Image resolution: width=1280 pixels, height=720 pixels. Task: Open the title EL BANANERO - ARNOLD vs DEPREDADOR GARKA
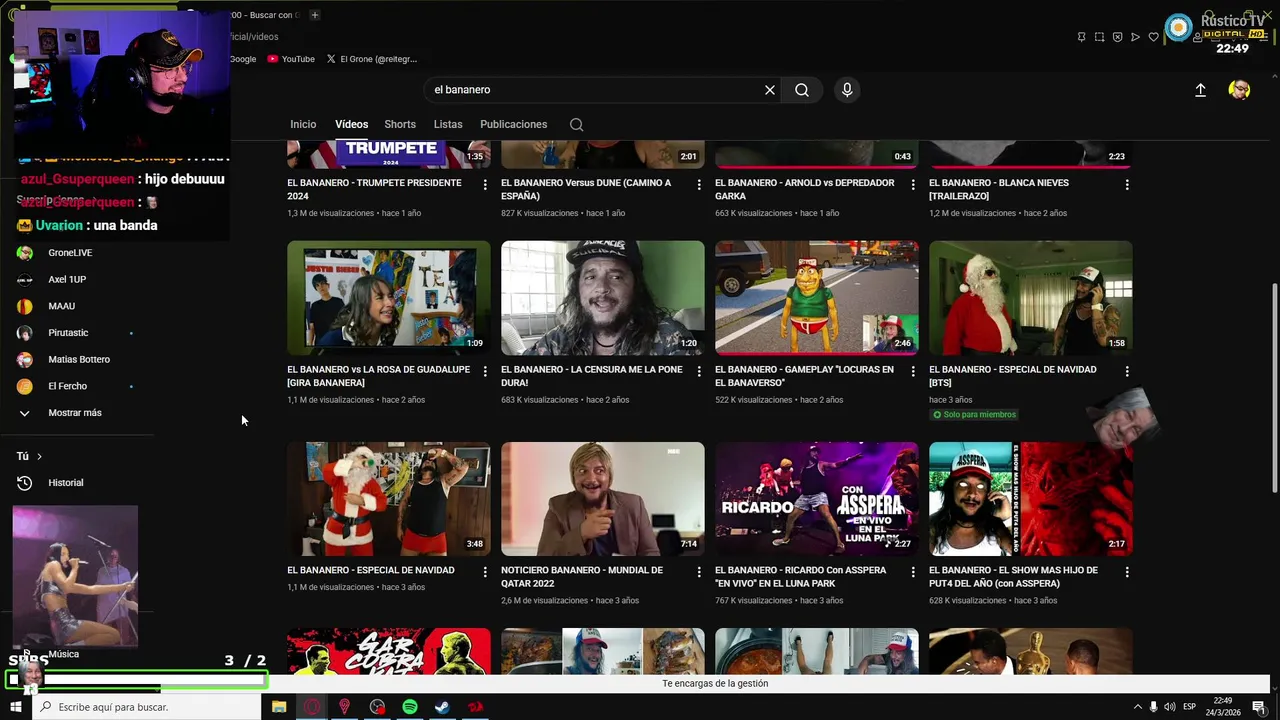click(x=805, y=189)
